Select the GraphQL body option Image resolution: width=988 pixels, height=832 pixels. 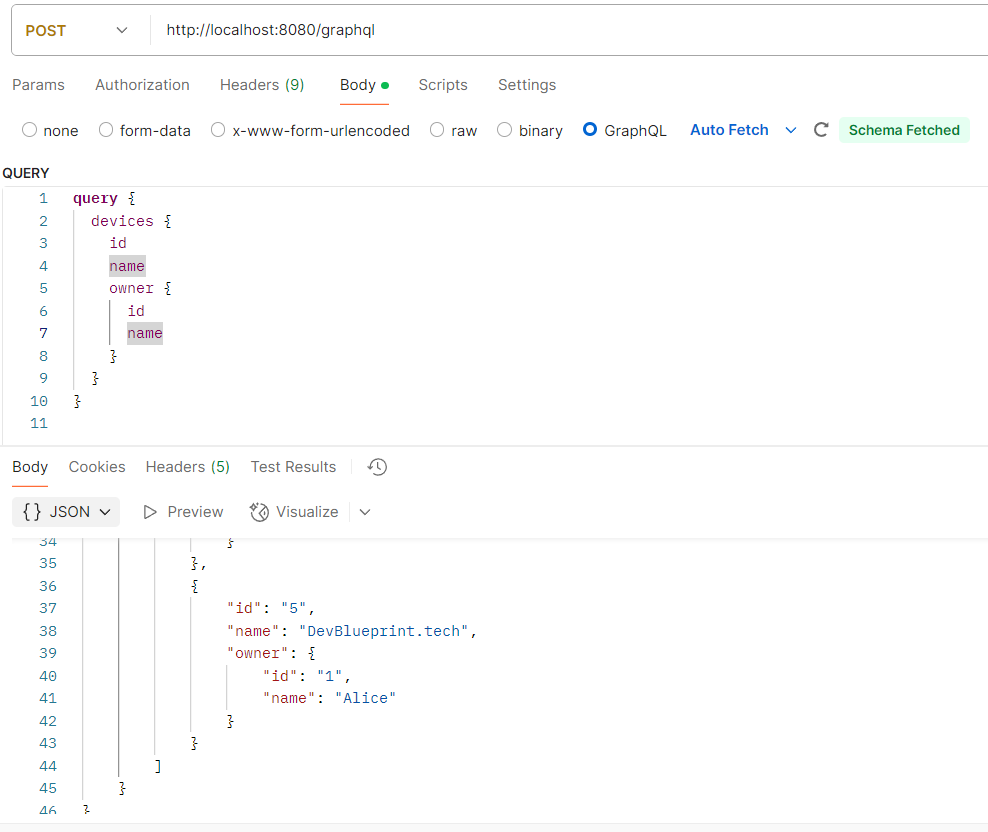(590, 130)
